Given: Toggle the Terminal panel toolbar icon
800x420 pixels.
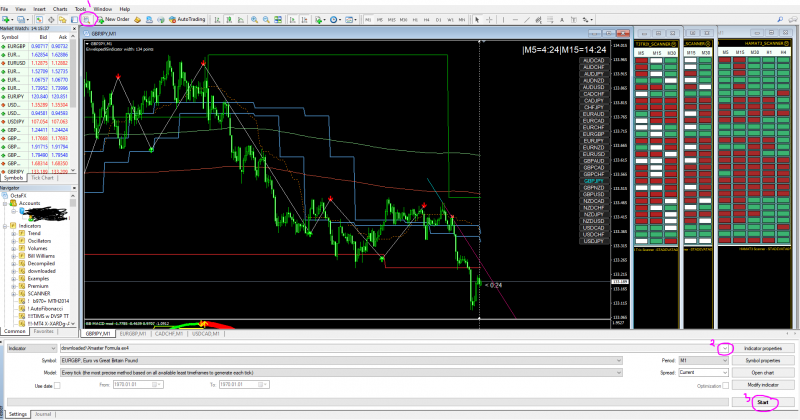Looking at the screenshot, I should (74, 19).
